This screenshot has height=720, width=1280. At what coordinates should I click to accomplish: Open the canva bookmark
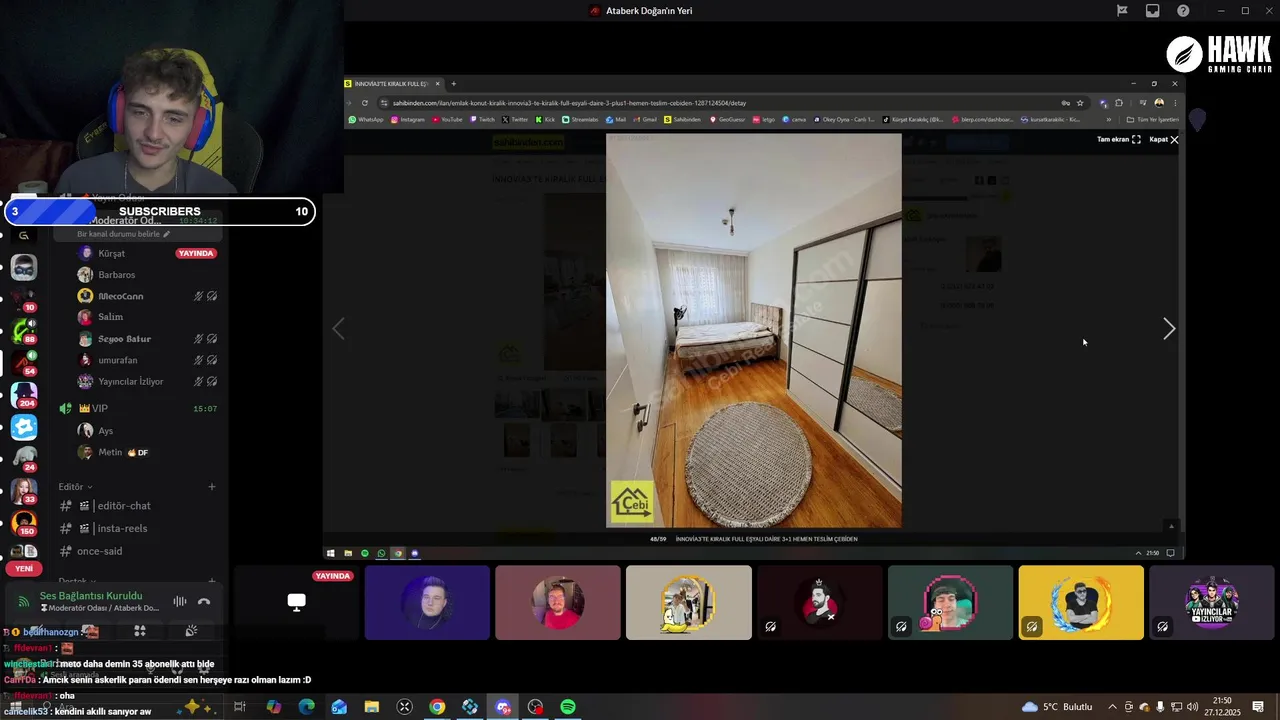coord(795,120)
